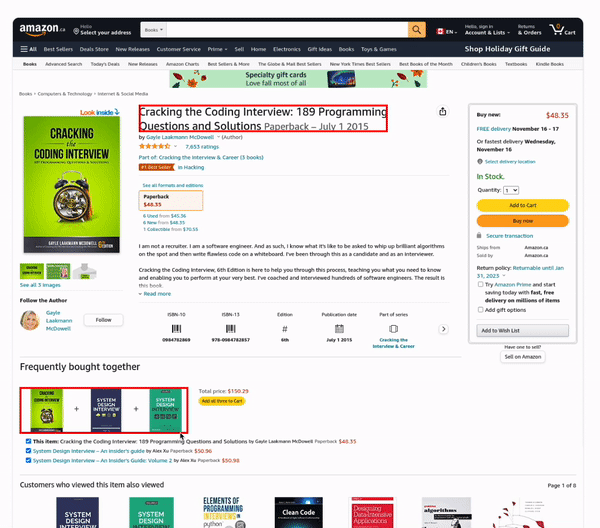600x528 pixels.
Task: Expand Return policy details chevron
Action: [x=504, y=276]
